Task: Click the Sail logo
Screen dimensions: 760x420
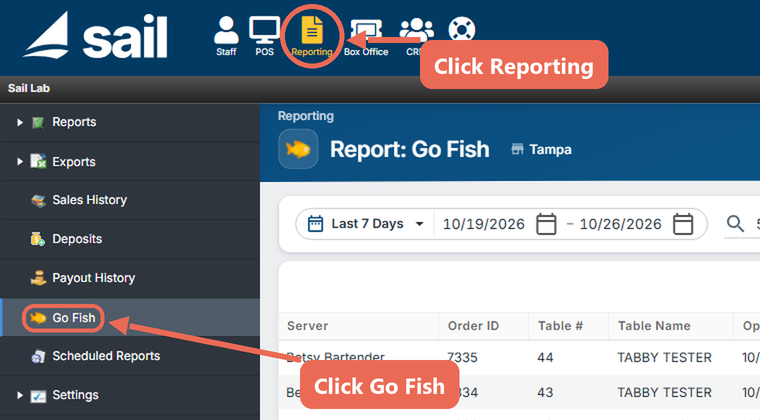Action: [x=95, y=35]
